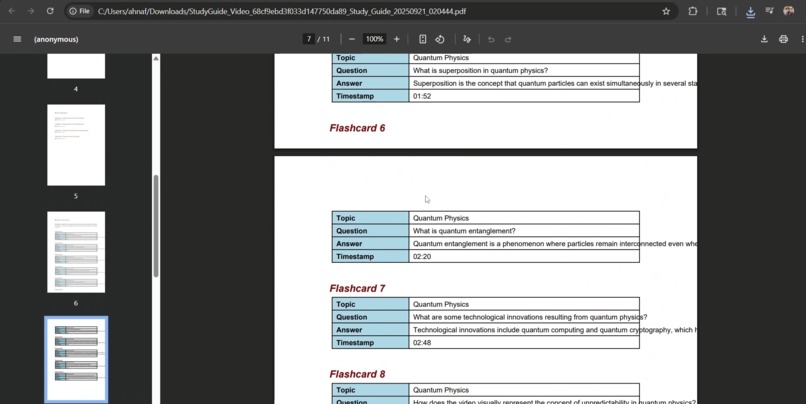Click the technological innovations question text
This screenshot has height=404, width=806.
[x=530, y=317]
